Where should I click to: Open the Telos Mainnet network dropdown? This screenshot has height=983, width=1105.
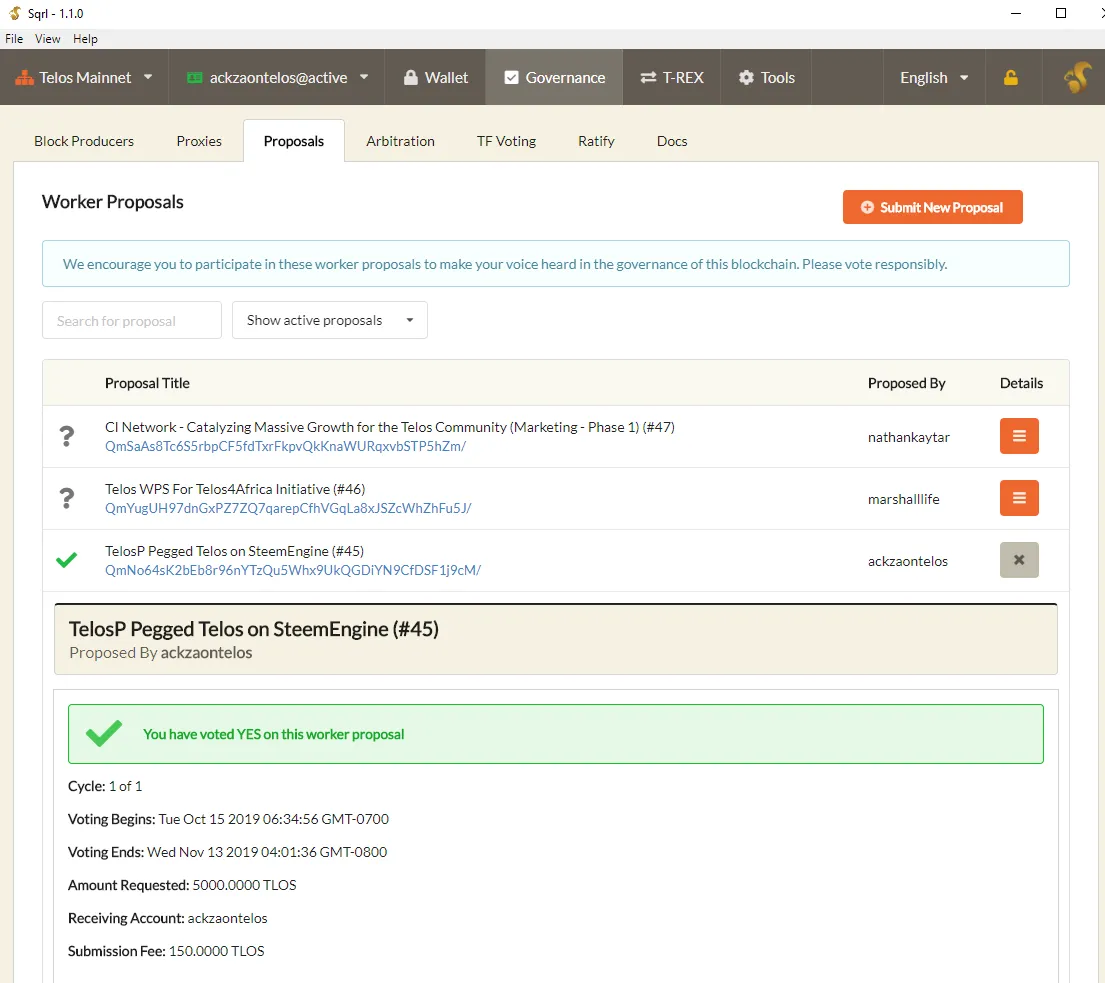click(x=84, y=78)
